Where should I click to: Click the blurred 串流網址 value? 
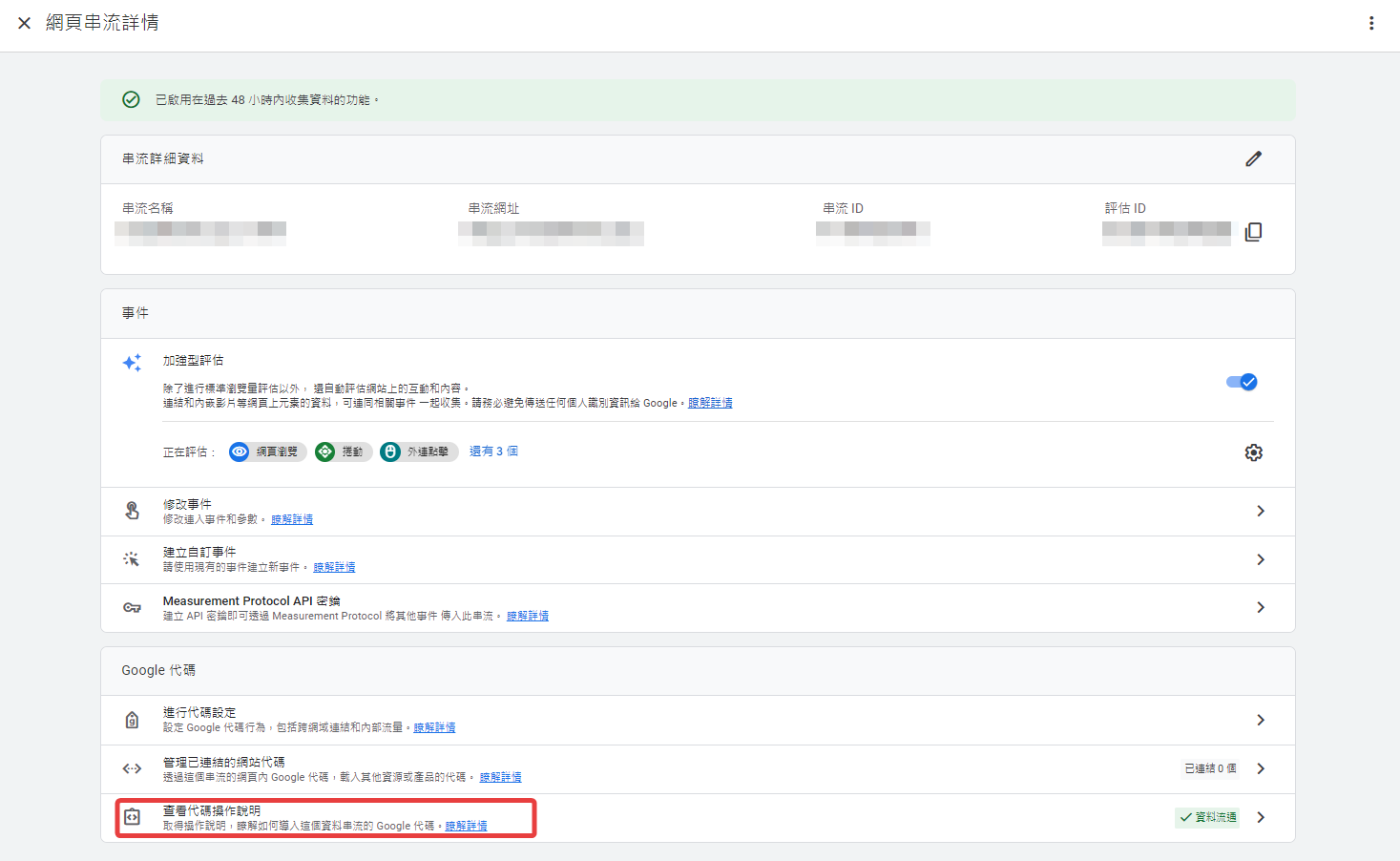click(551, 234)
